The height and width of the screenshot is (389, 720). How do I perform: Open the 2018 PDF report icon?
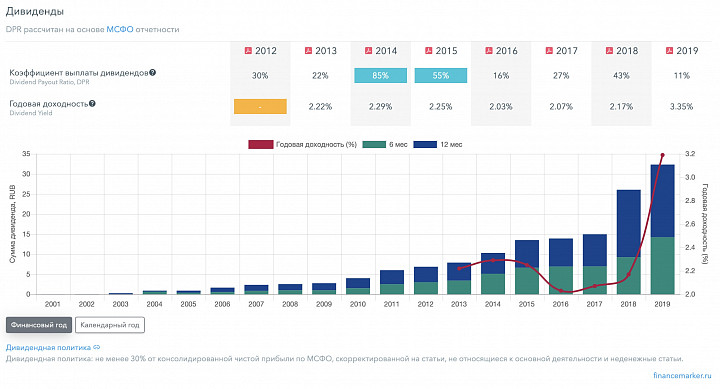pyautogui.click(x=609, y=51)
